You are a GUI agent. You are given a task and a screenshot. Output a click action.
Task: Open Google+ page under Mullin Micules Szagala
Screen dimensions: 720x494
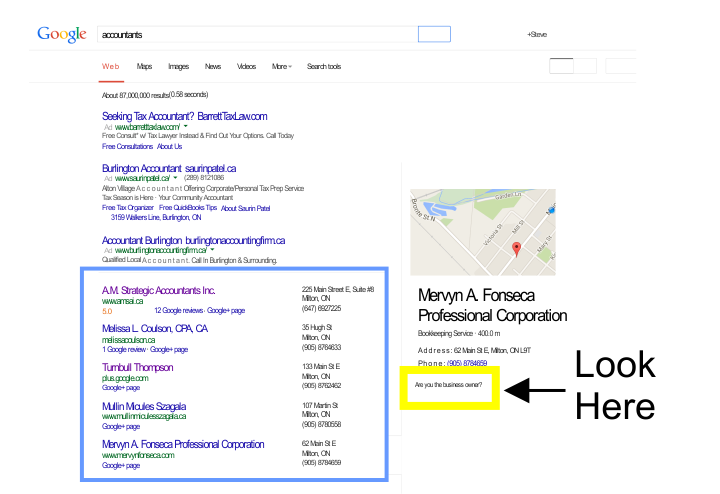121,427
